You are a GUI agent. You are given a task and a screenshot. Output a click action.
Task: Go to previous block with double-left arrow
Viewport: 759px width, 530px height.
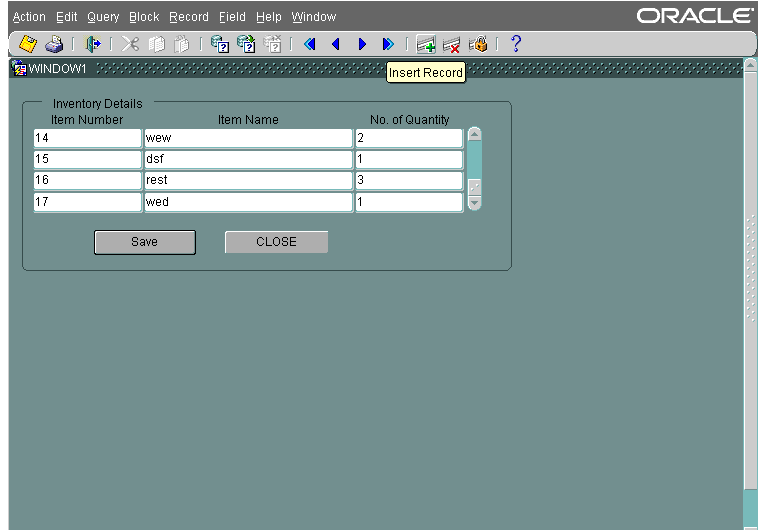click(x=310, y=44)
